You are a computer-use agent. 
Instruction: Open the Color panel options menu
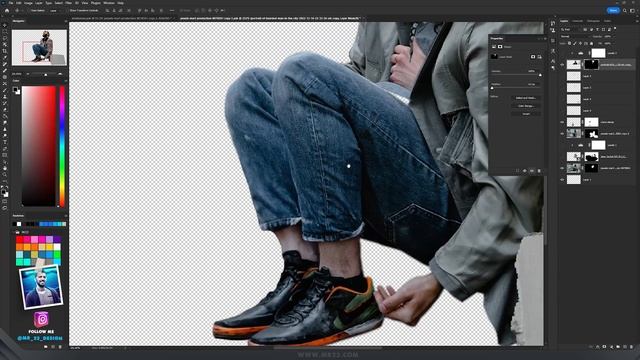65,81
